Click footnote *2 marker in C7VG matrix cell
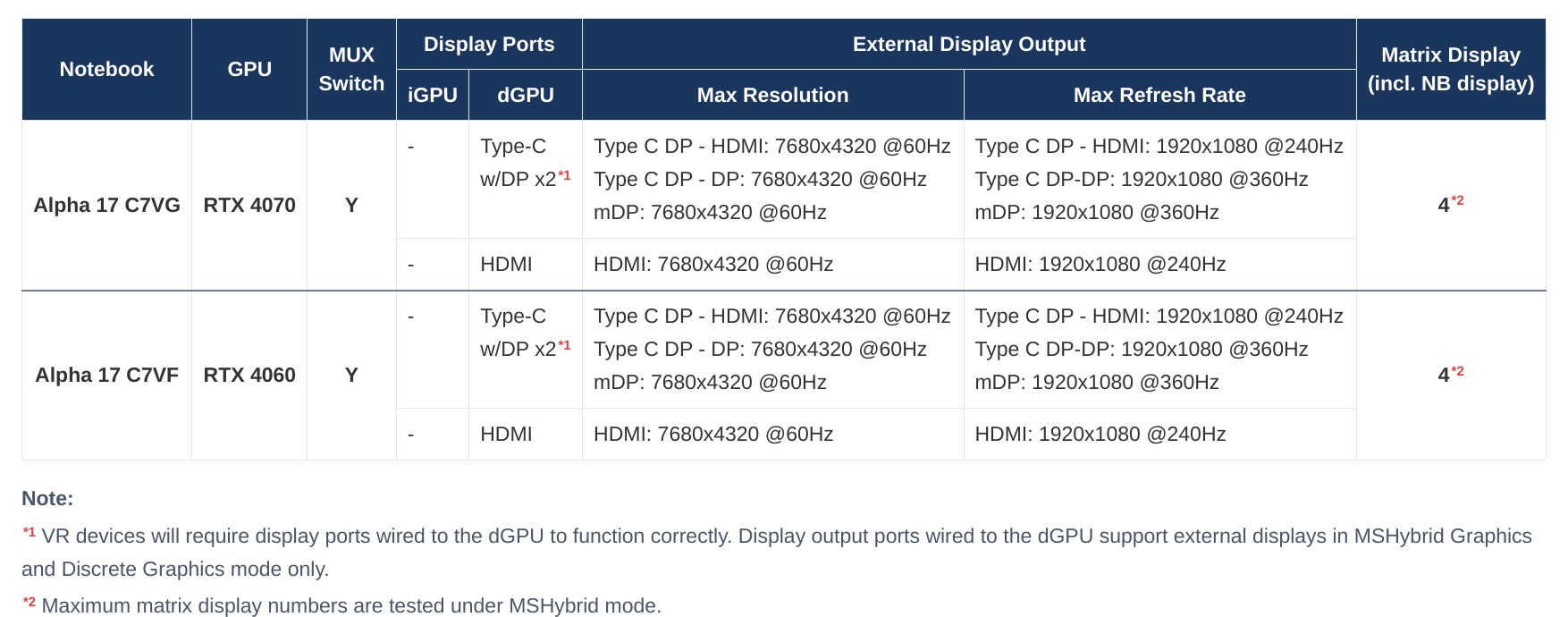The width and height of the screenshot is (1568, 617). pyautogui.click(x=1457, y=200)
